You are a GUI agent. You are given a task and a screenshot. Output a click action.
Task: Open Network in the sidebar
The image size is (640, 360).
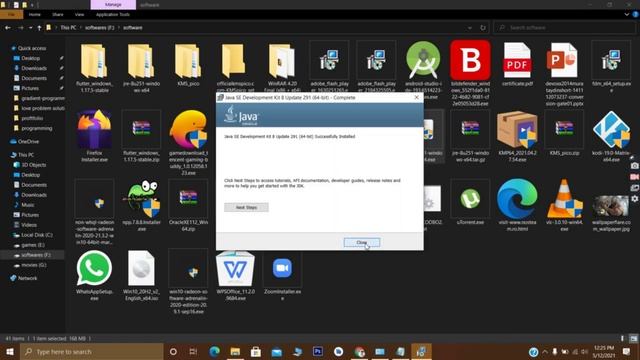pyautogui.click(x=27, y=278)
